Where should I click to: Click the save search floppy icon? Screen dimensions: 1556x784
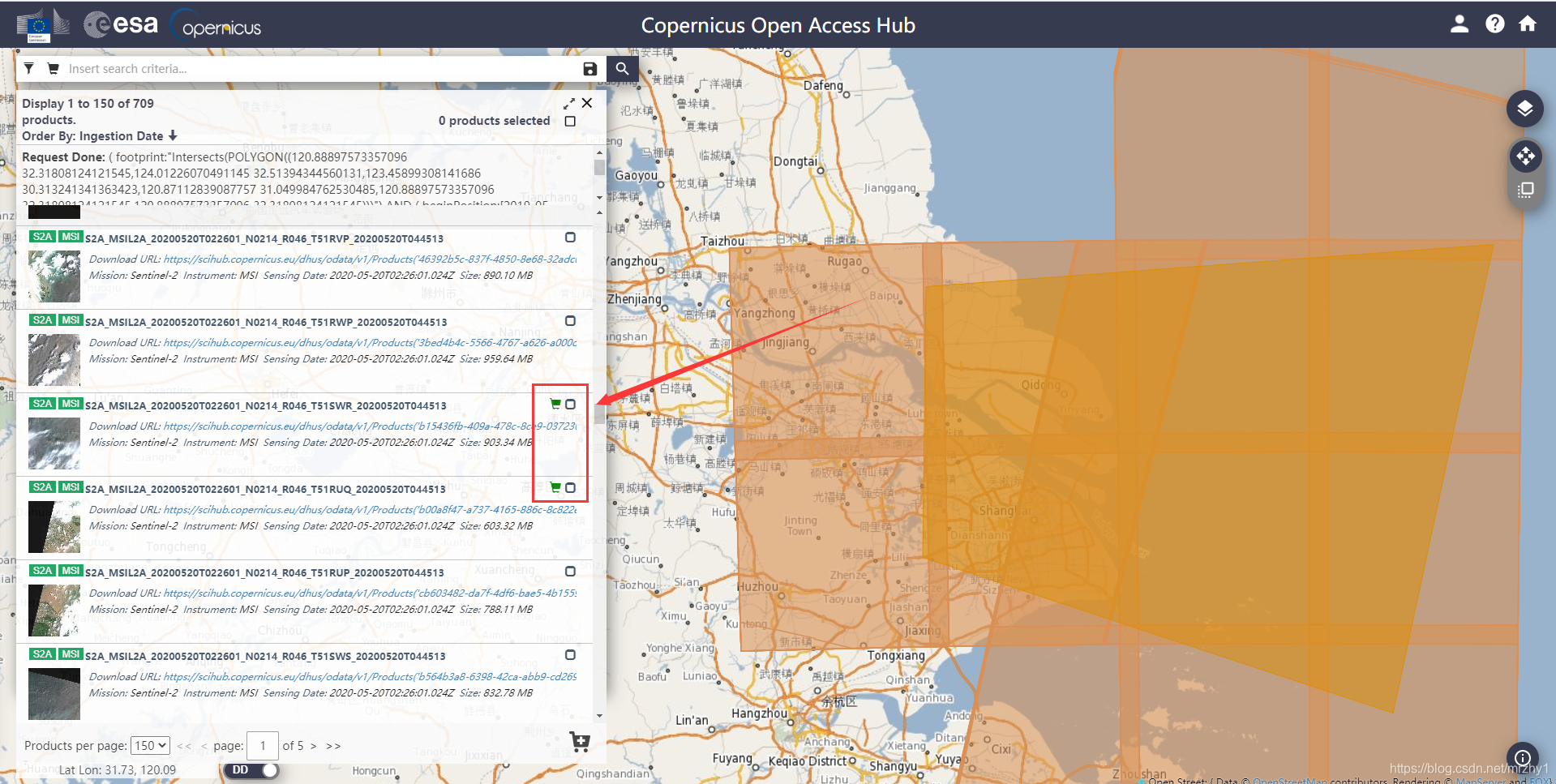coord(590,69)
